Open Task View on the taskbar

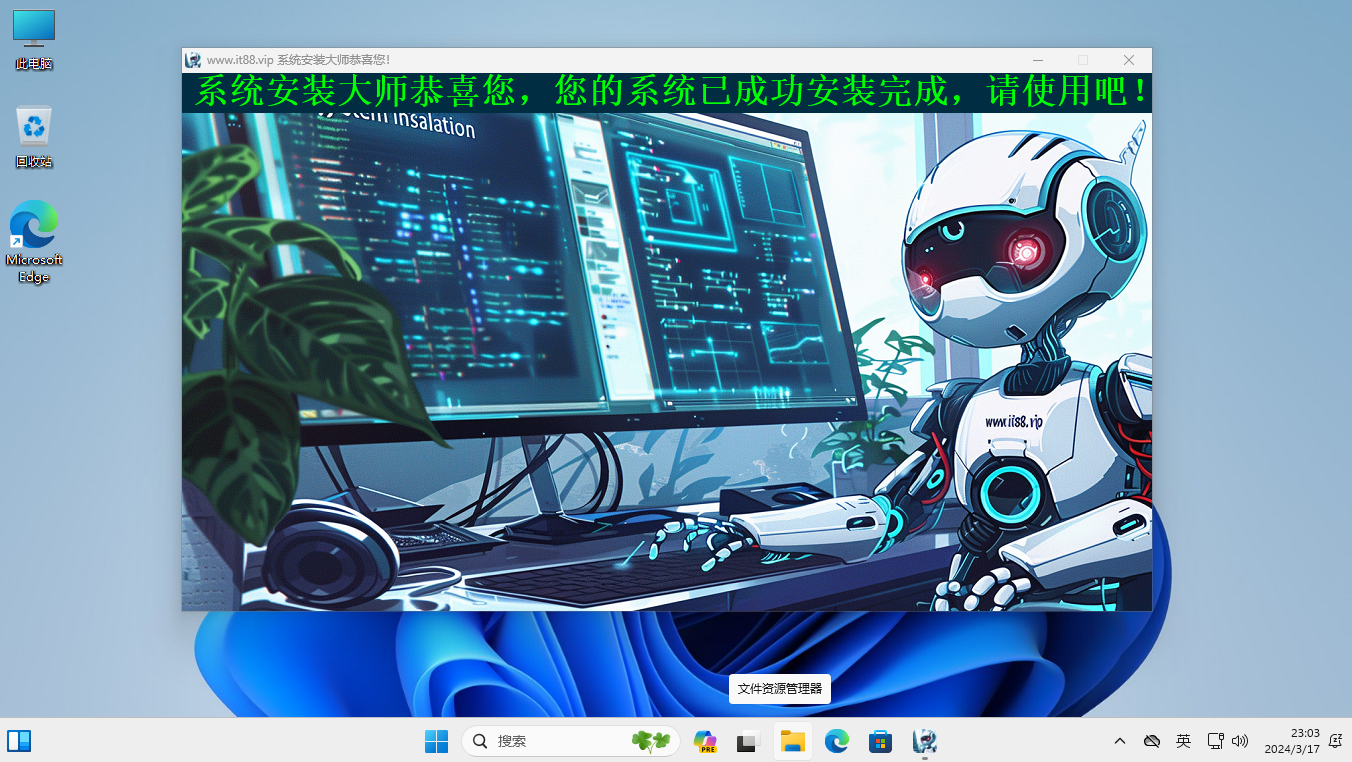pyautogui.click(x=748, y=741)
